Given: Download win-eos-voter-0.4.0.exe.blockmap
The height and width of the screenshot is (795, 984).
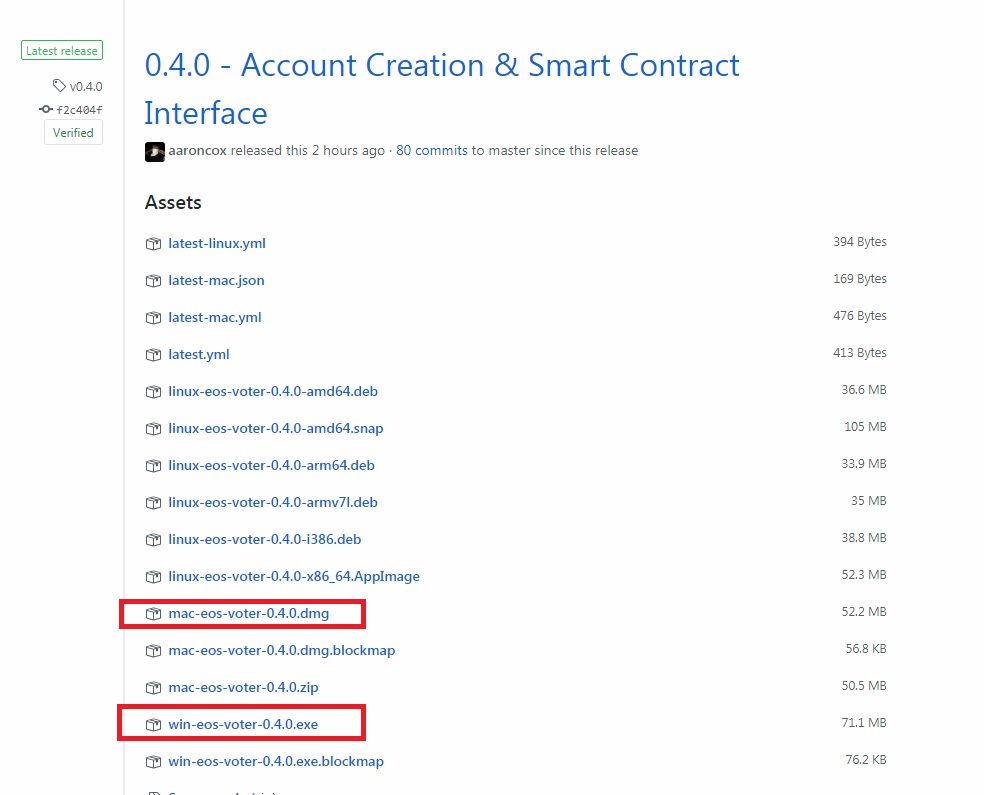Looking at the screenshot, I should [276, 762].
